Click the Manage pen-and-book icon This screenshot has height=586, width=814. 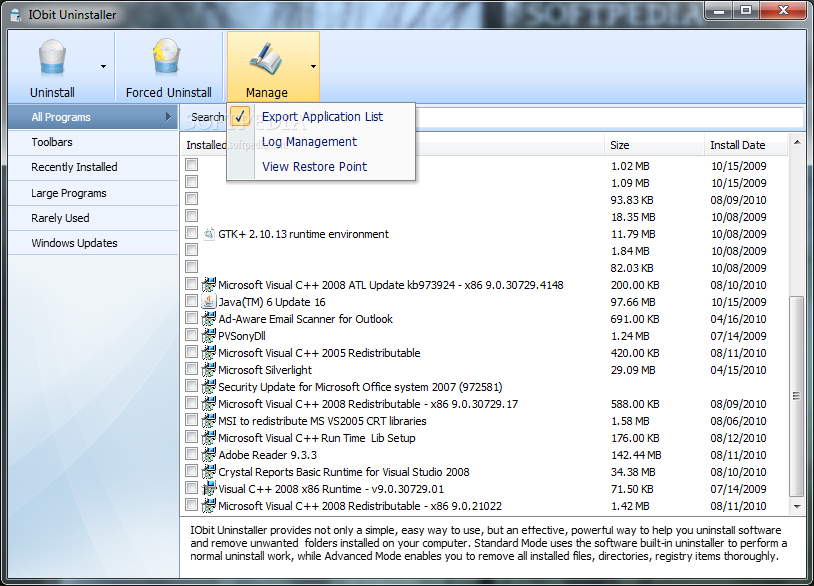[x=265, y=59]
